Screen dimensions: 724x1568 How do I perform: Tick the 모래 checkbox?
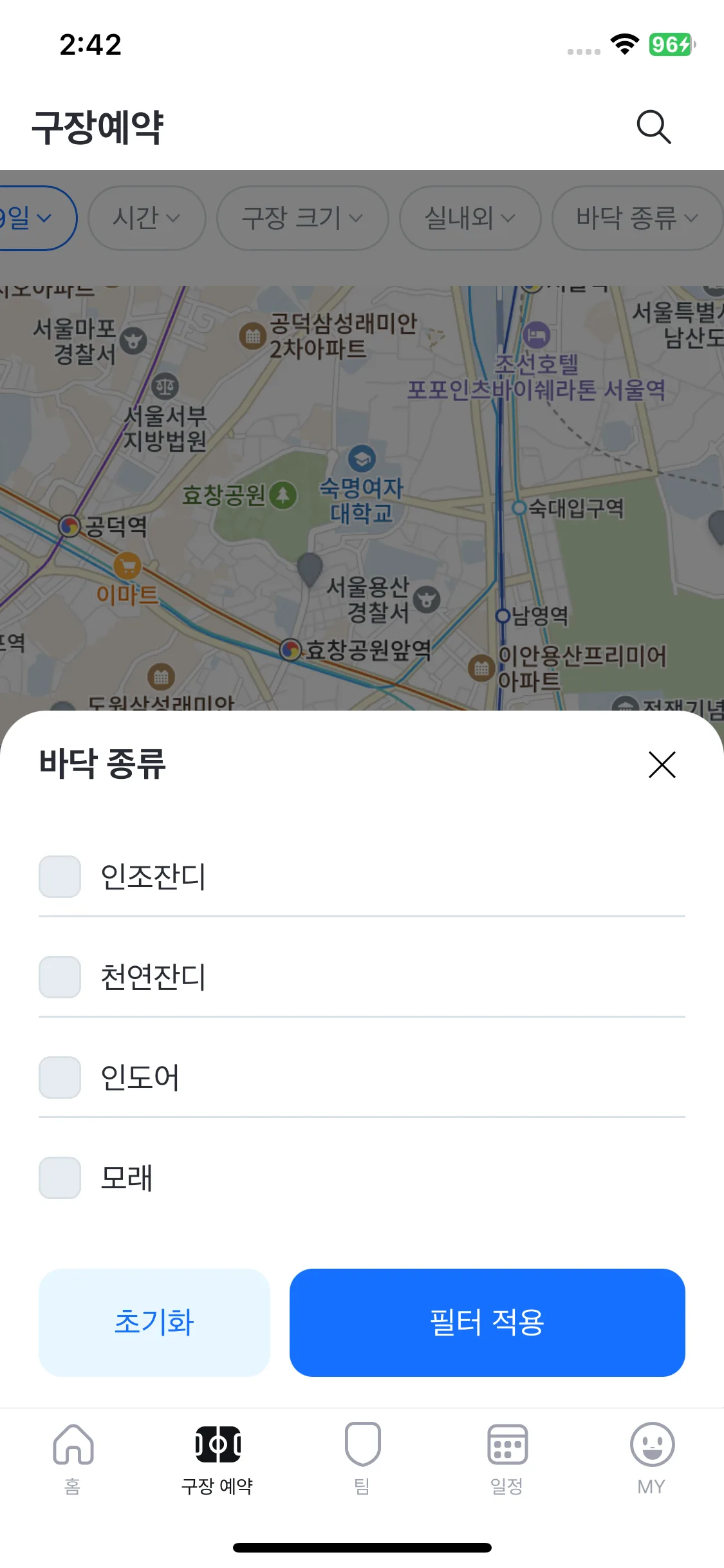tap(60, 1178)
